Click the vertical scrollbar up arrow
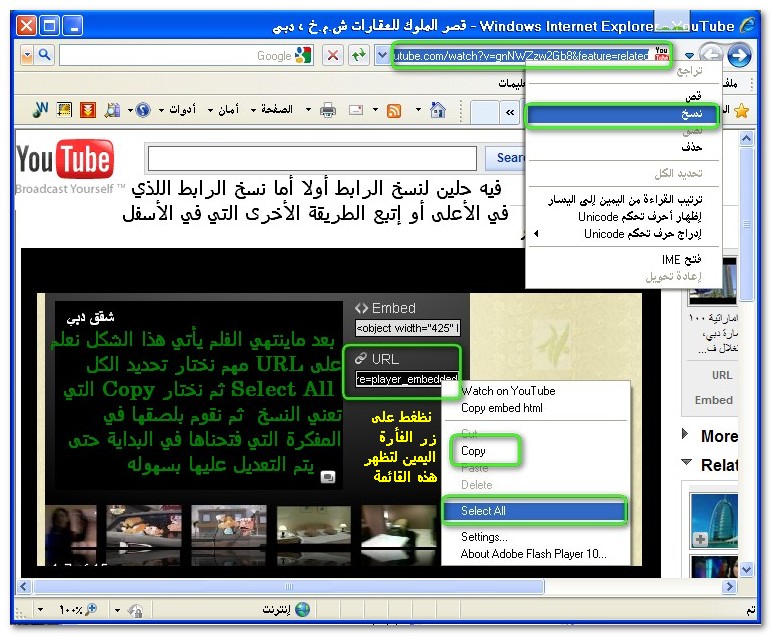 [x=746, y=139]
